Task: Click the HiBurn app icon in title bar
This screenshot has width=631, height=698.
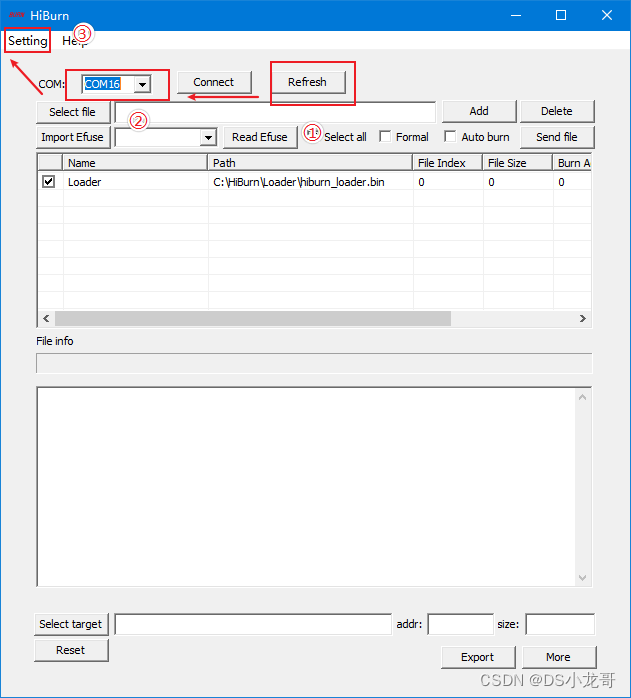Action: (16, 15)
